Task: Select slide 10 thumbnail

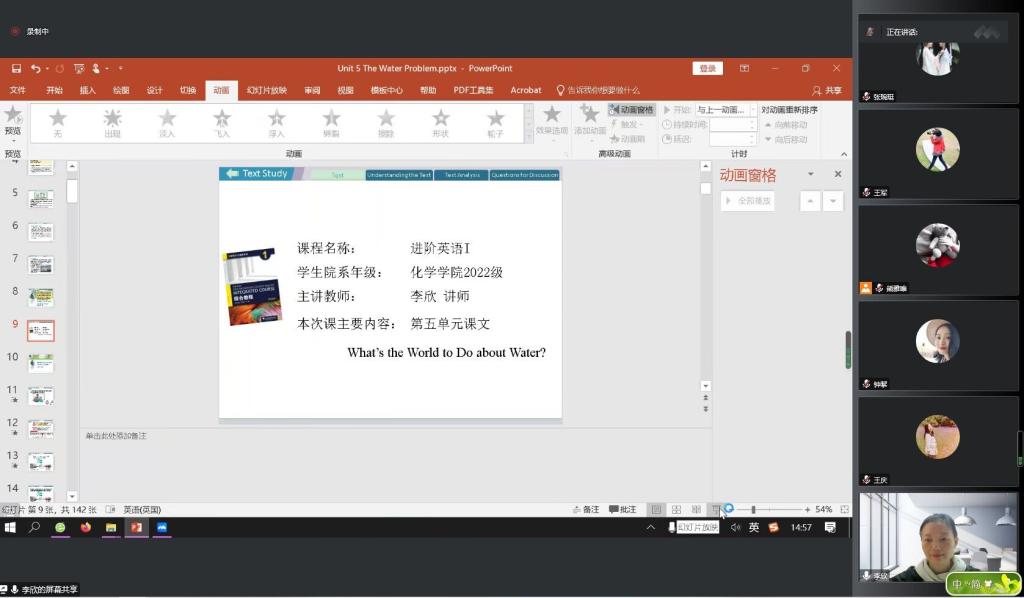Action: coord(40,363)
